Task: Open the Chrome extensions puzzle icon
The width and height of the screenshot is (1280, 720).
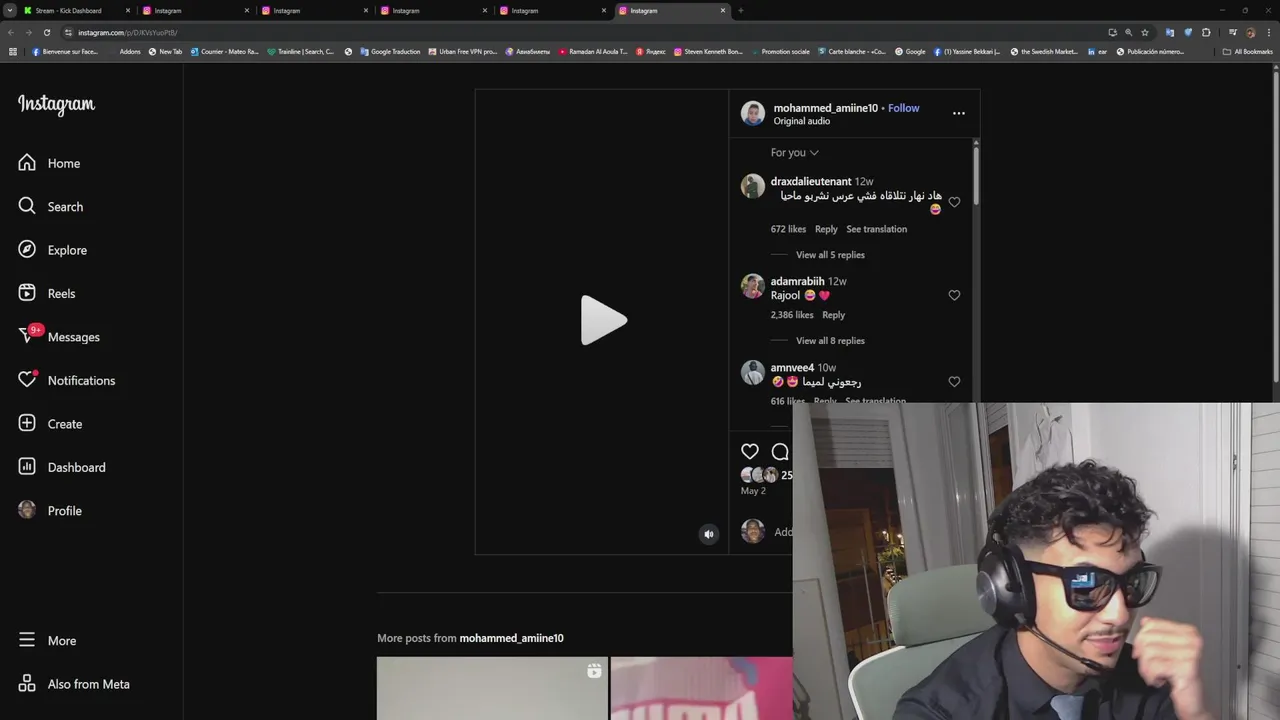Action: [x=1206, y=32]
